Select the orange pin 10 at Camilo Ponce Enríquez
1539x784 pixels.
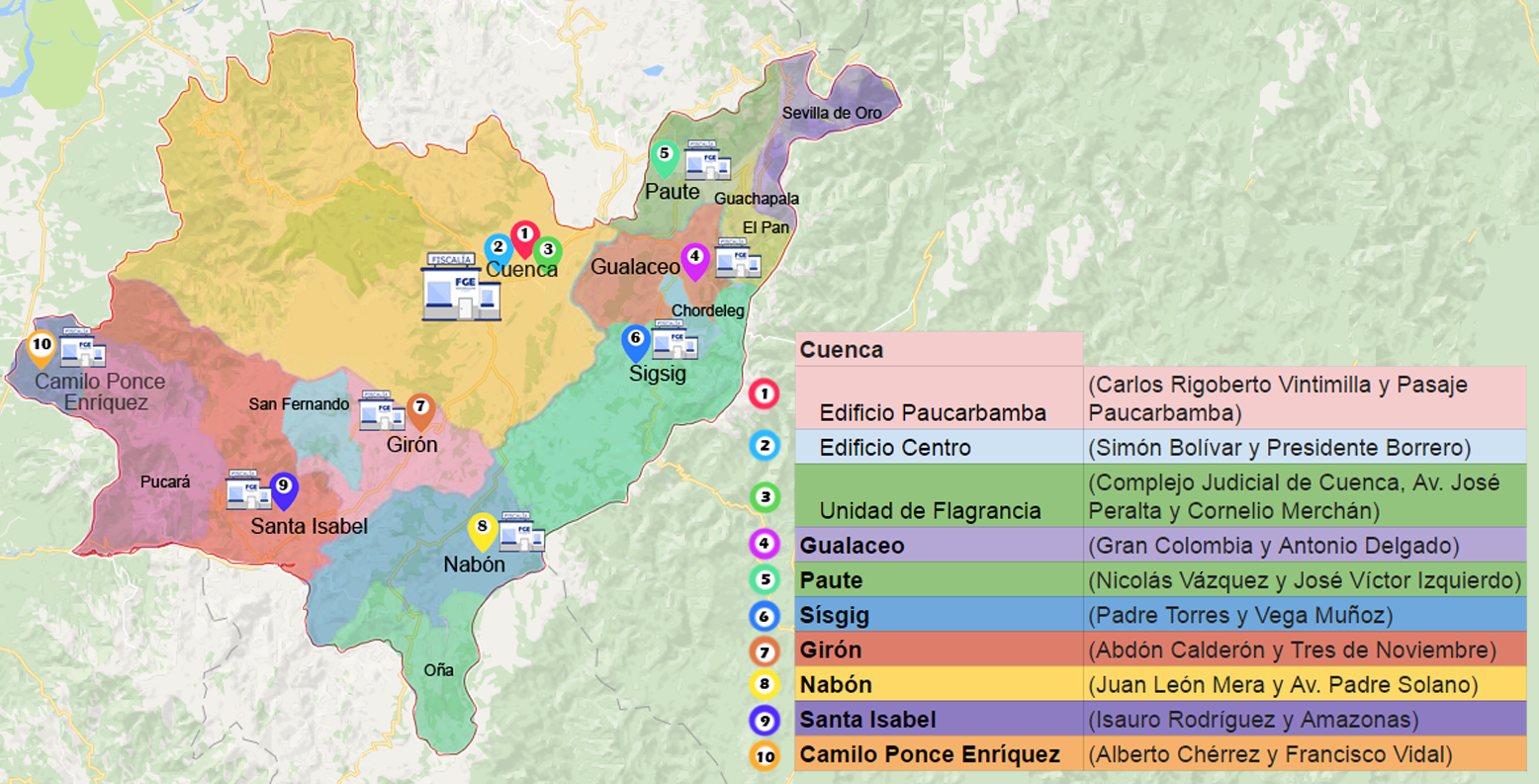click(x=41, y=347)
